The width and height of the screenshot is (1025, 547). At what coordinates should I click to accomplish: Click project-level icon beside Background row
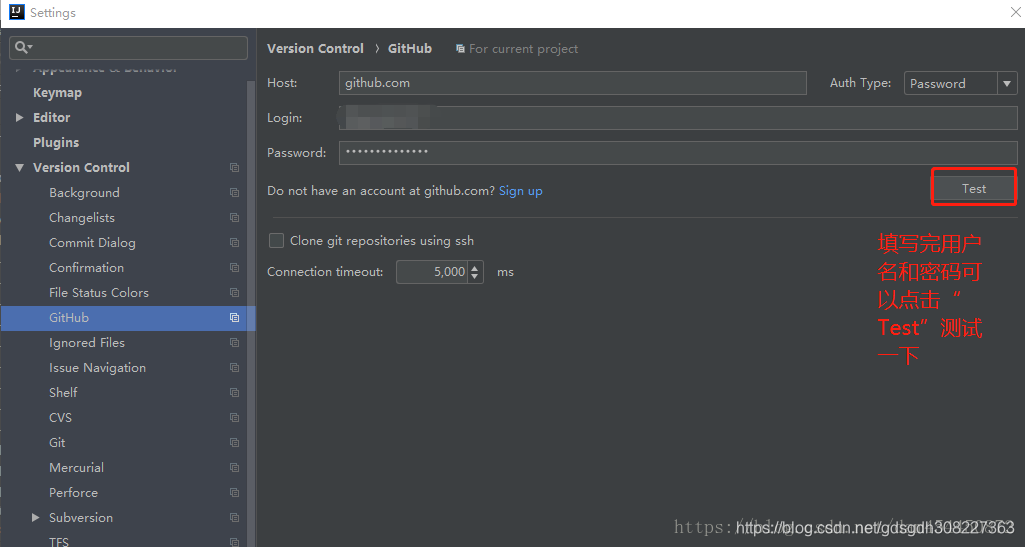click(x=234, y=193)
